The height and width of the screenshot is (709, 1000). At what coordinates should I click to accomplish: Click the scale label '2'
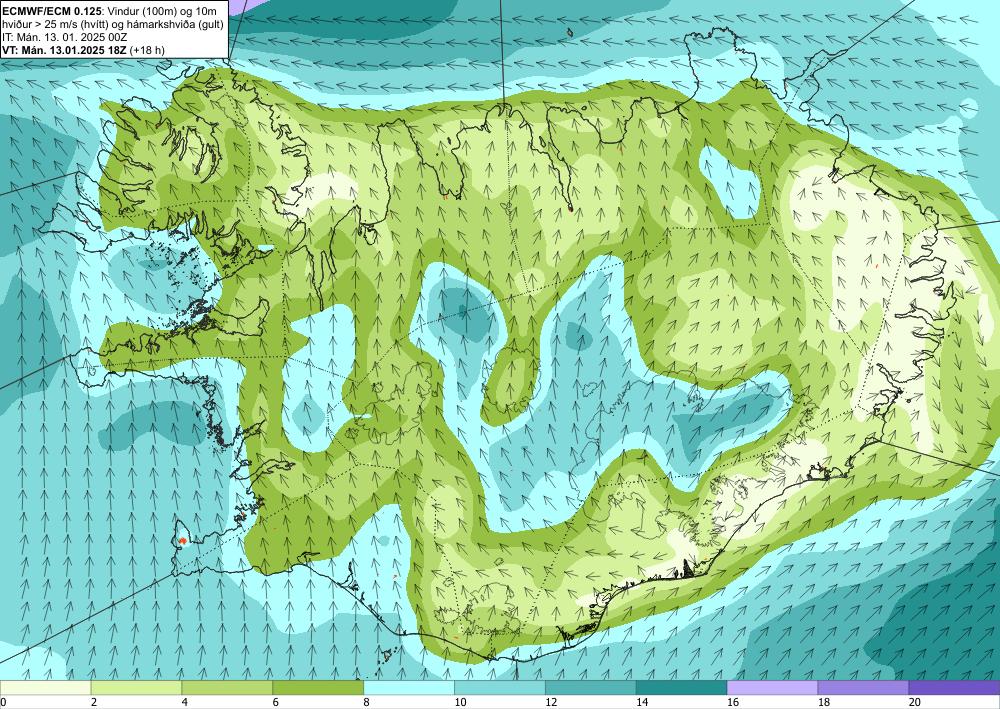click(x=94, y=703)
